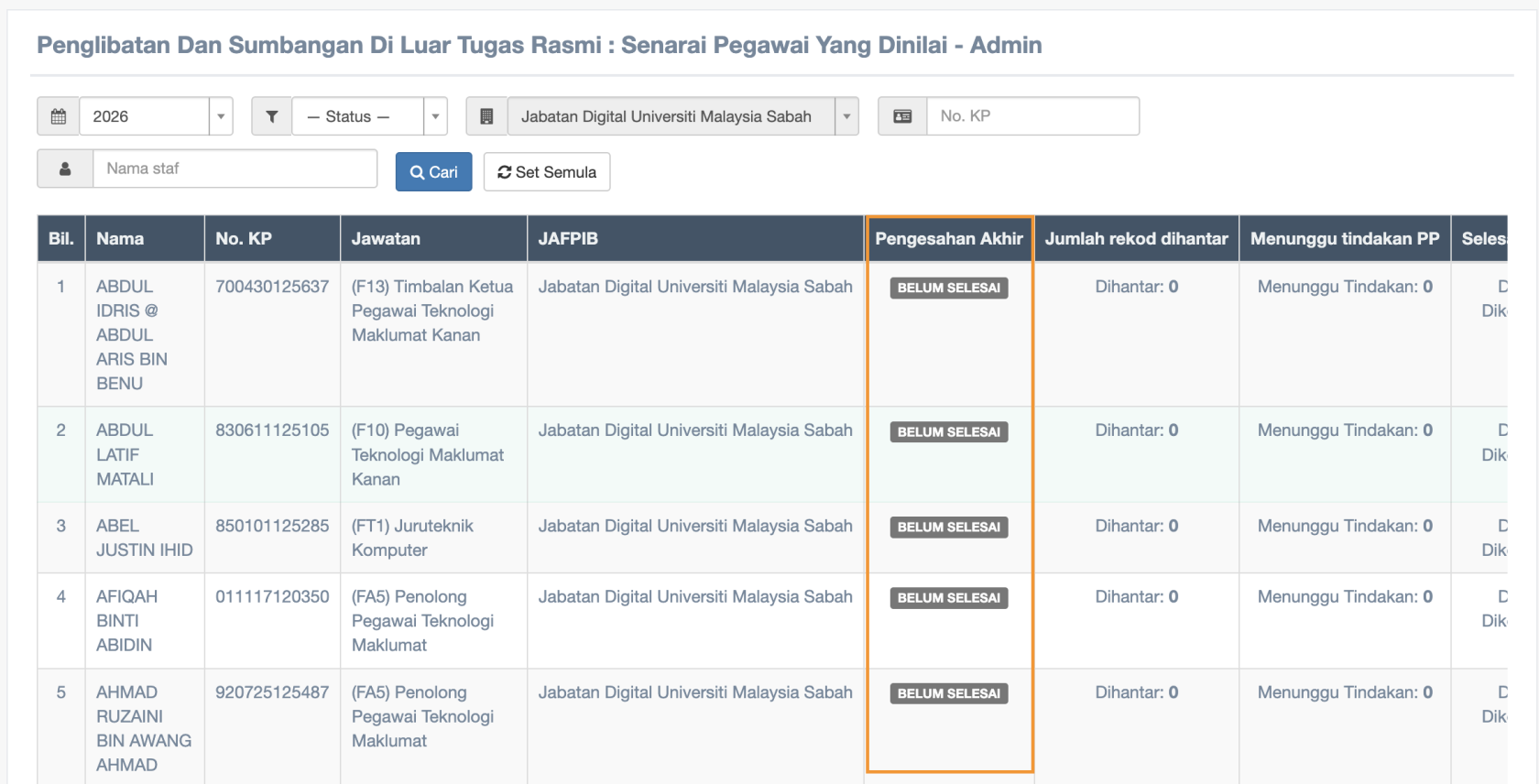Viewport: 1539px width, 784px height.
Task: Click the calendar icon beside year 2026
Action: pos(59,116)
